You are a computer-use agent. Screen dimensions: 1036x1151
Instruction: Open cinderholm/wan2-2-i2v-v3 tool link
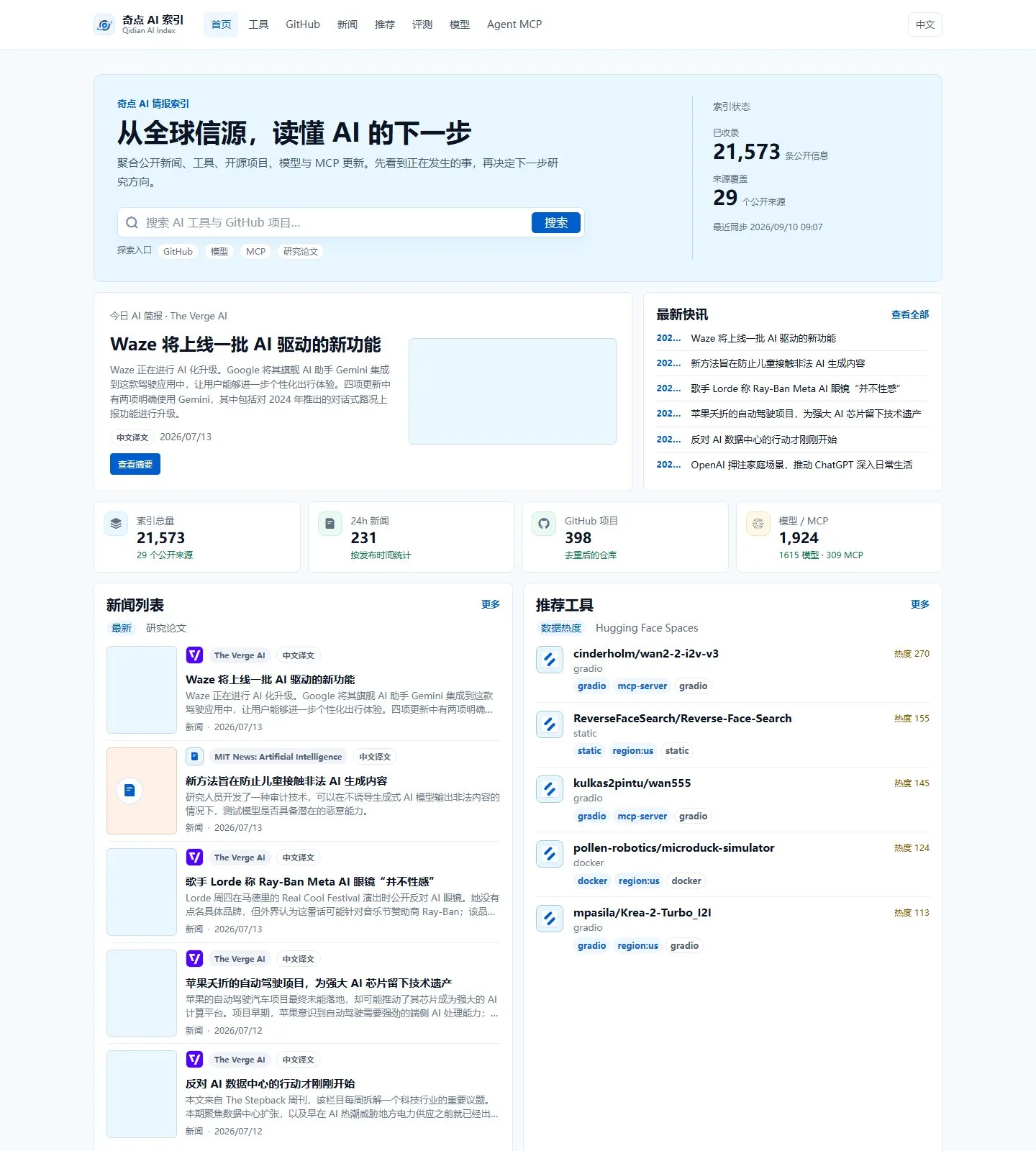[646, 654]
